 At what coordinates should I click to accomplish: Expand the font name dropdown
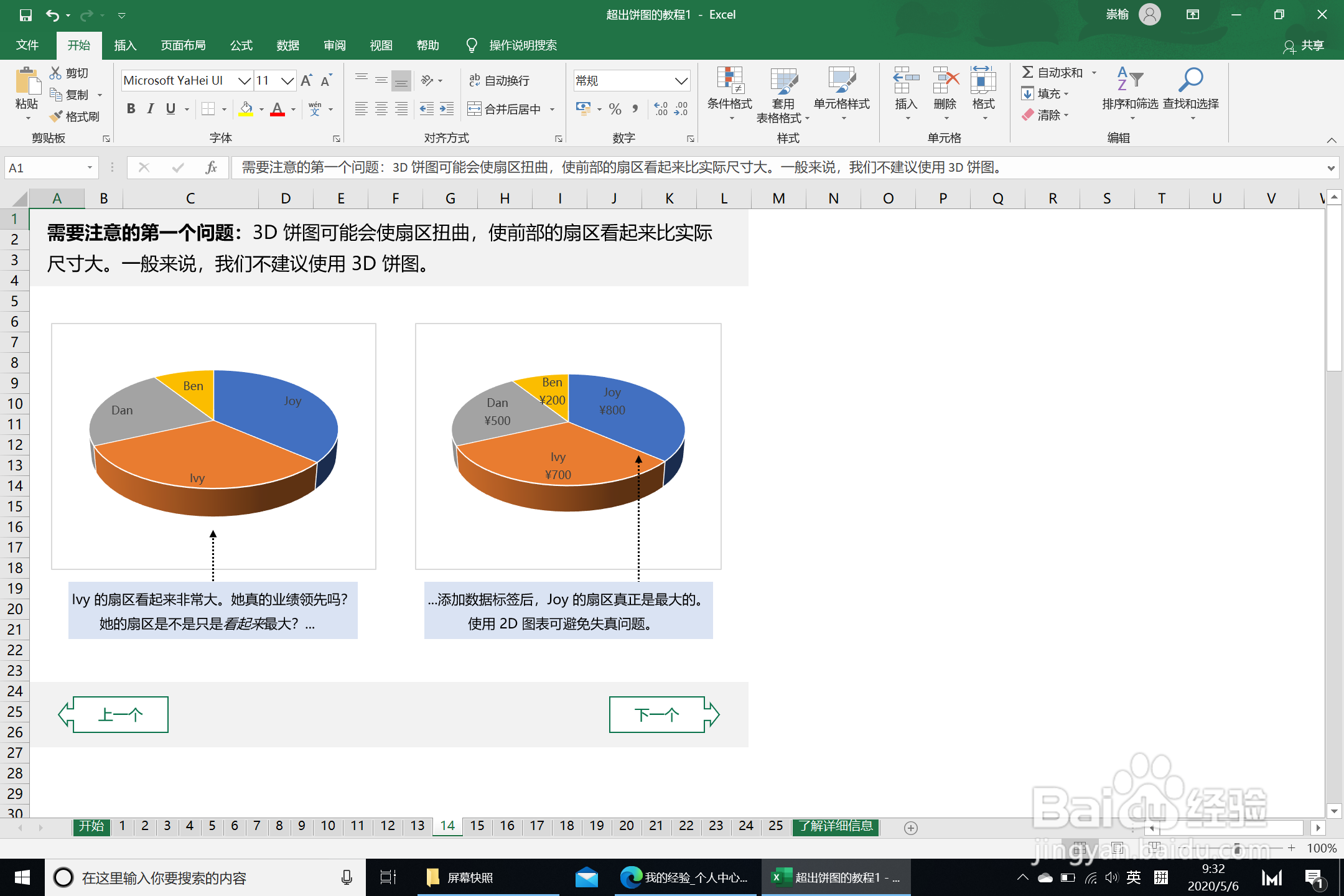click(x=245, y=80)
